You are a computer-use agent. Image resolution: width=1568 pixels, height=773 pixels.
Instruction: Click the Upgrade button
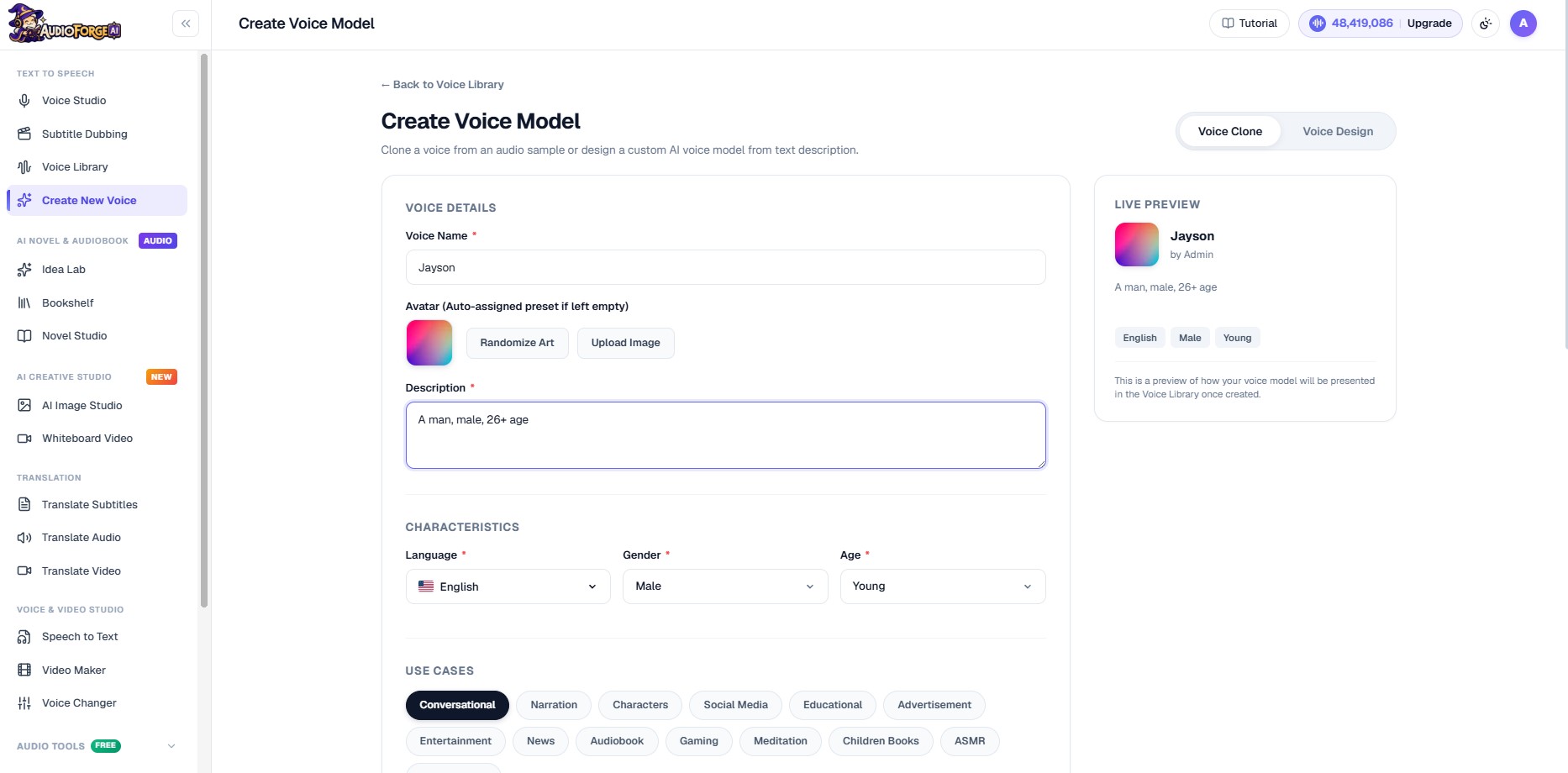tap(1429, 24)
